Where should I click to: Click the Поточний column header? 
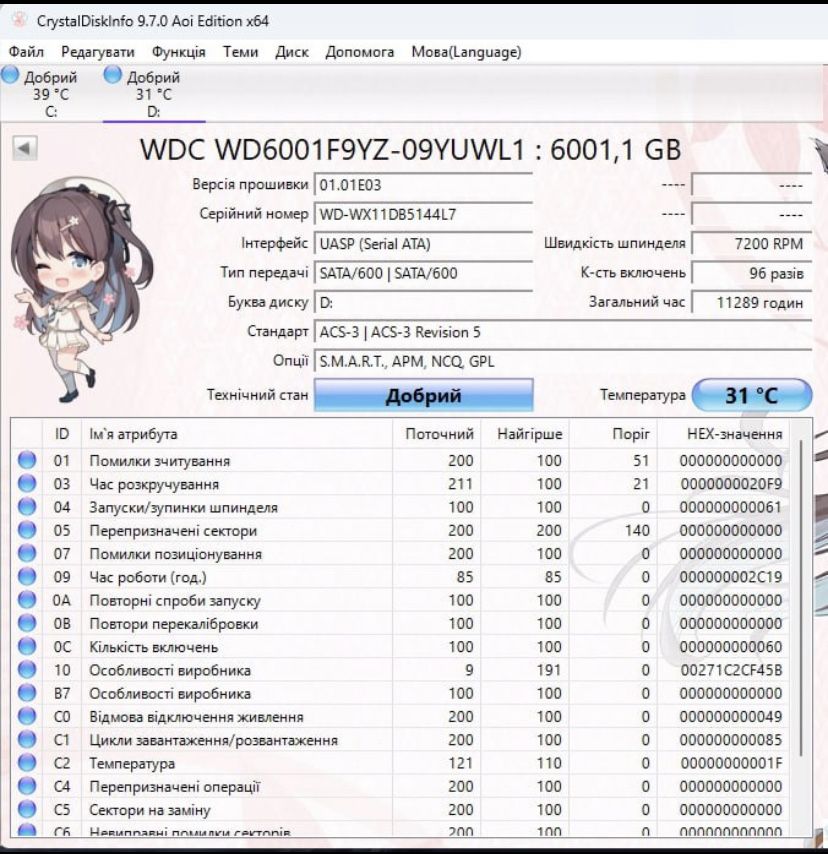tap(437, 434)
